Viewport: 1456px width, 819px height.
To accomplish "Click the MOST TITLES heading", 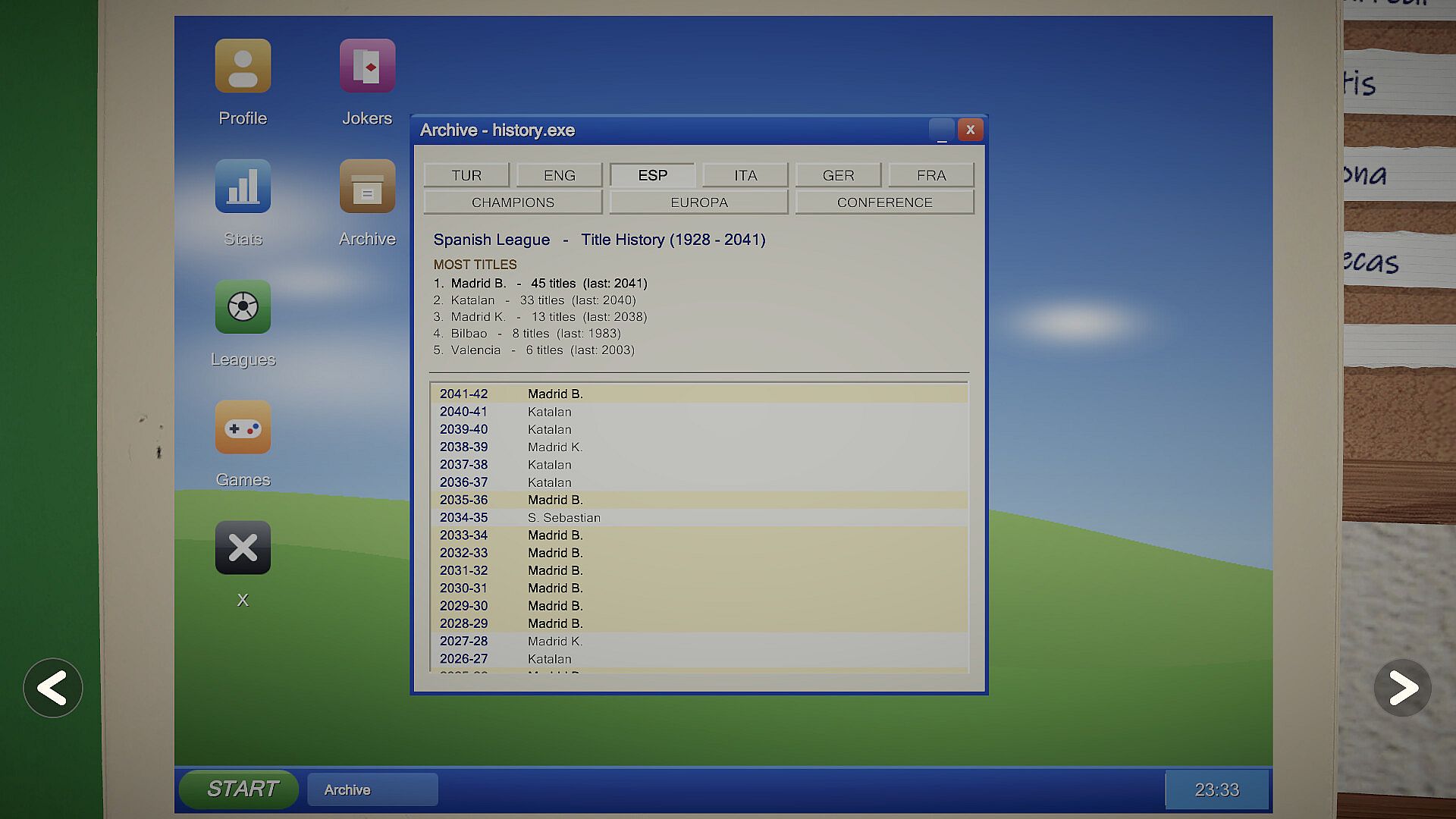I will [475, 265].
